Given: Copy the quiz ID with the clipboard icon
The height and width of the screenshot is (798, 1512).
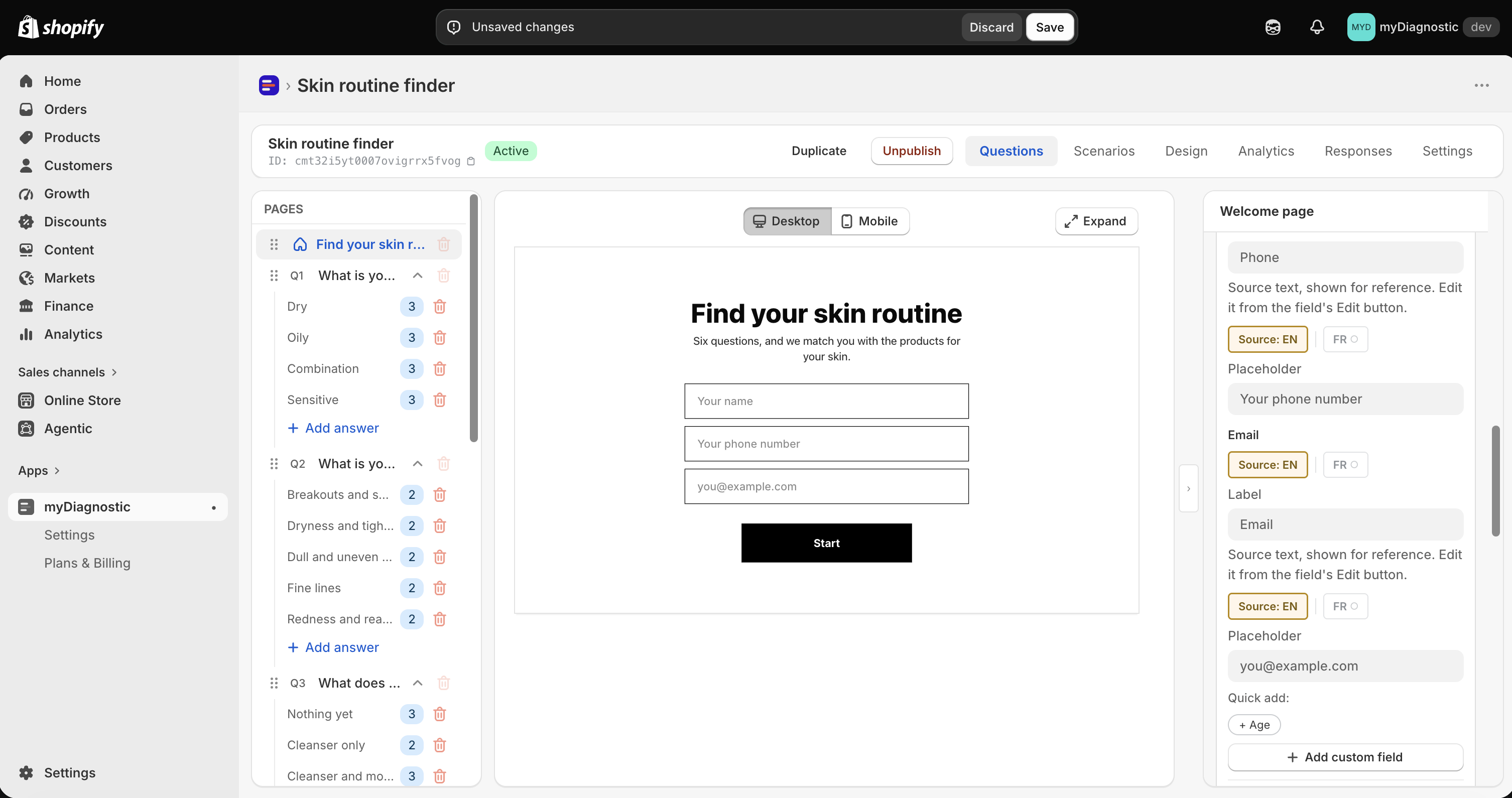Looking at the screenshot, I should point(471,162).
